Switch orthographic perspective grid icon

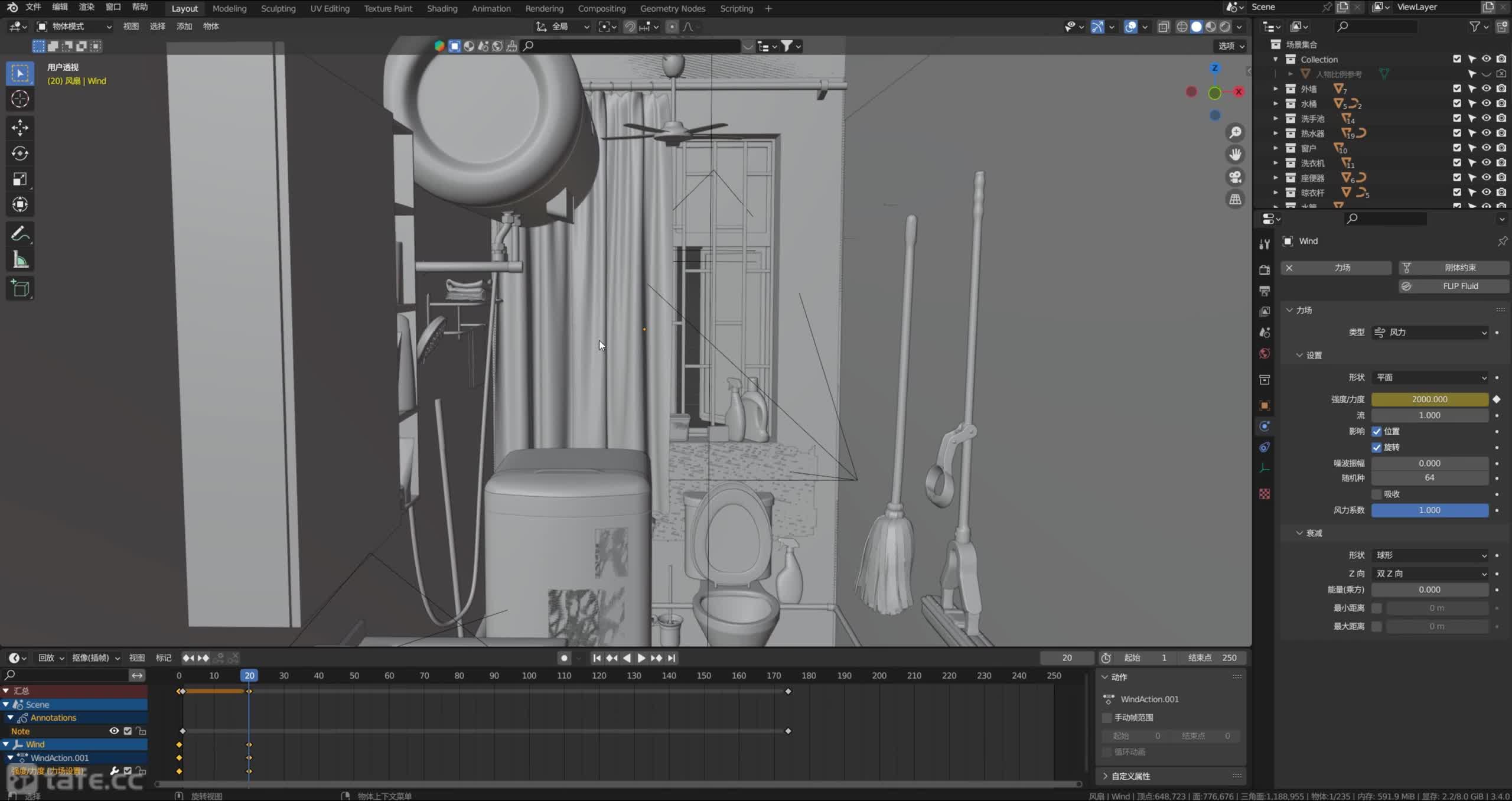click(1235, 200)
